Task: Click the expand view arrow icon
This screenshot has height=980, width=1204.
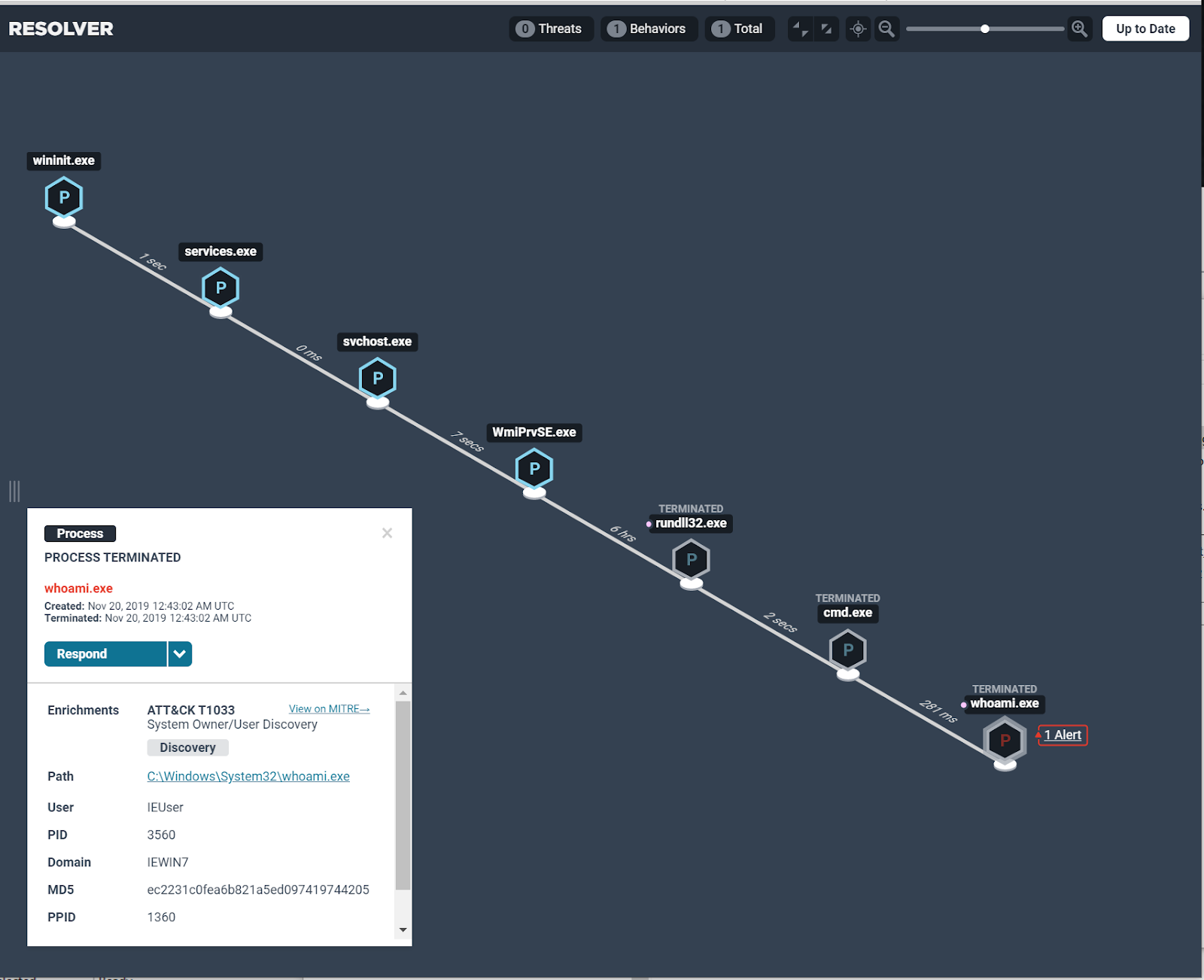Action: (x=826, y=29)
